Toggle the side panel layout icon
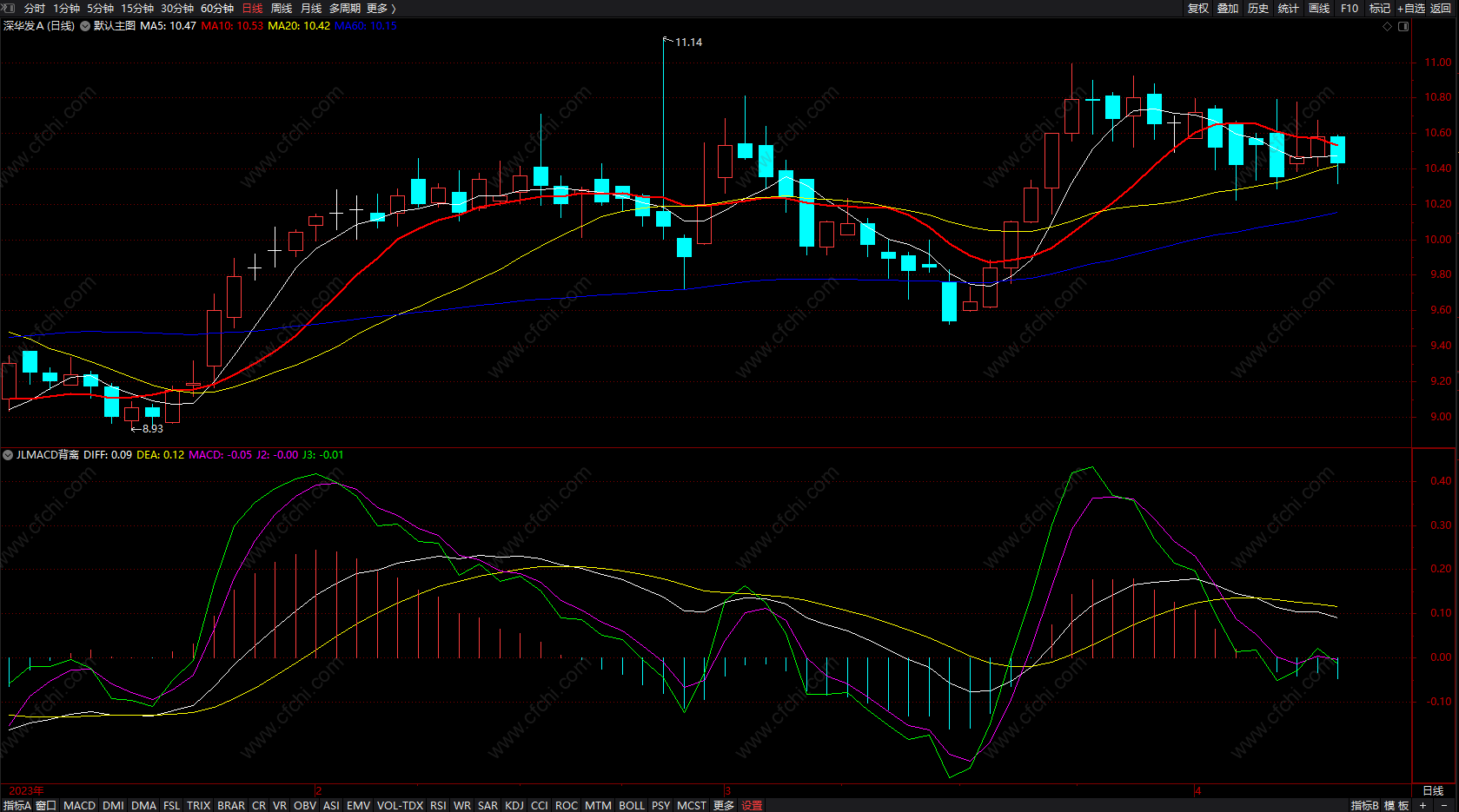 pyautogui.click(x=1403, y=26)
